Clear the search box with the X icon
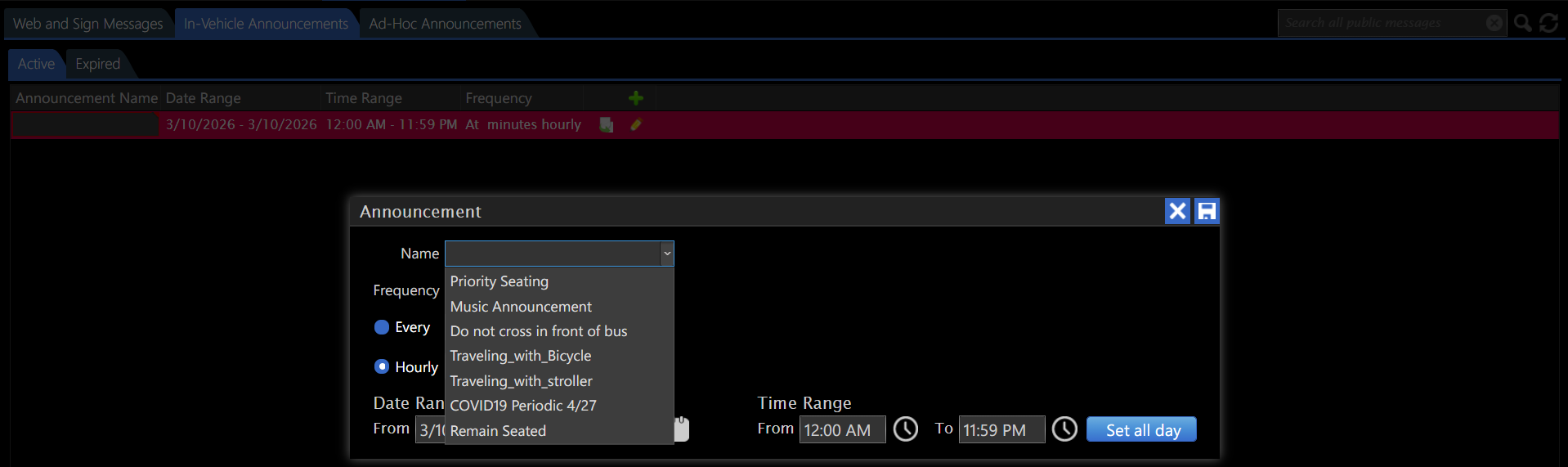This screenshot has height=467, width=1568. pyautogui.click(x=1494, y=23)
